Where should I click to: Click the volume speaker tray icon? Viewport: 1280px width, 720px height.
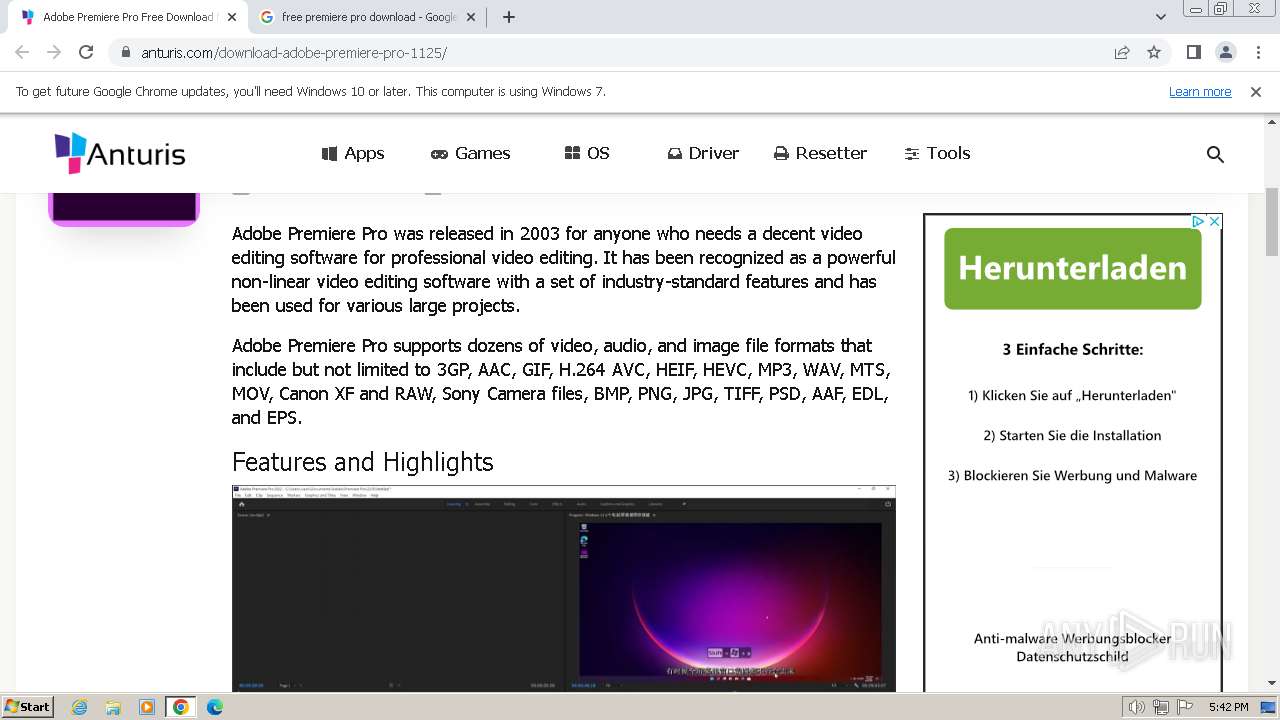point(1137,707)
